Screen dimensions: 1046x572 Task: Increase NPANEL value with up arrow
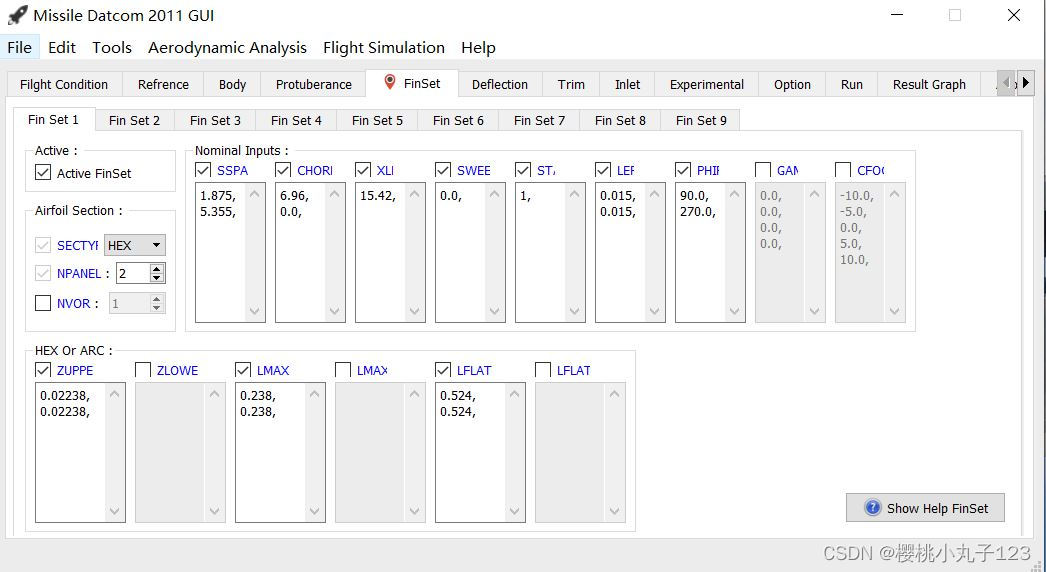tap(157, 269)
